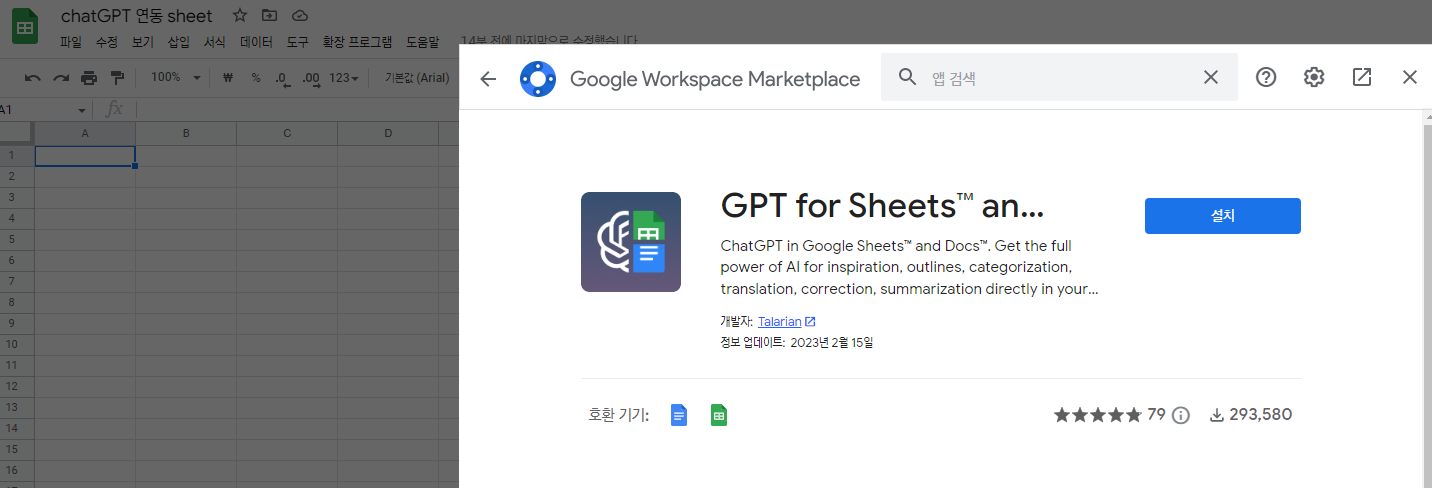Select cell A1 in the sheet
The height and width of the screenshot is (488, 1432).
(85, 156)
